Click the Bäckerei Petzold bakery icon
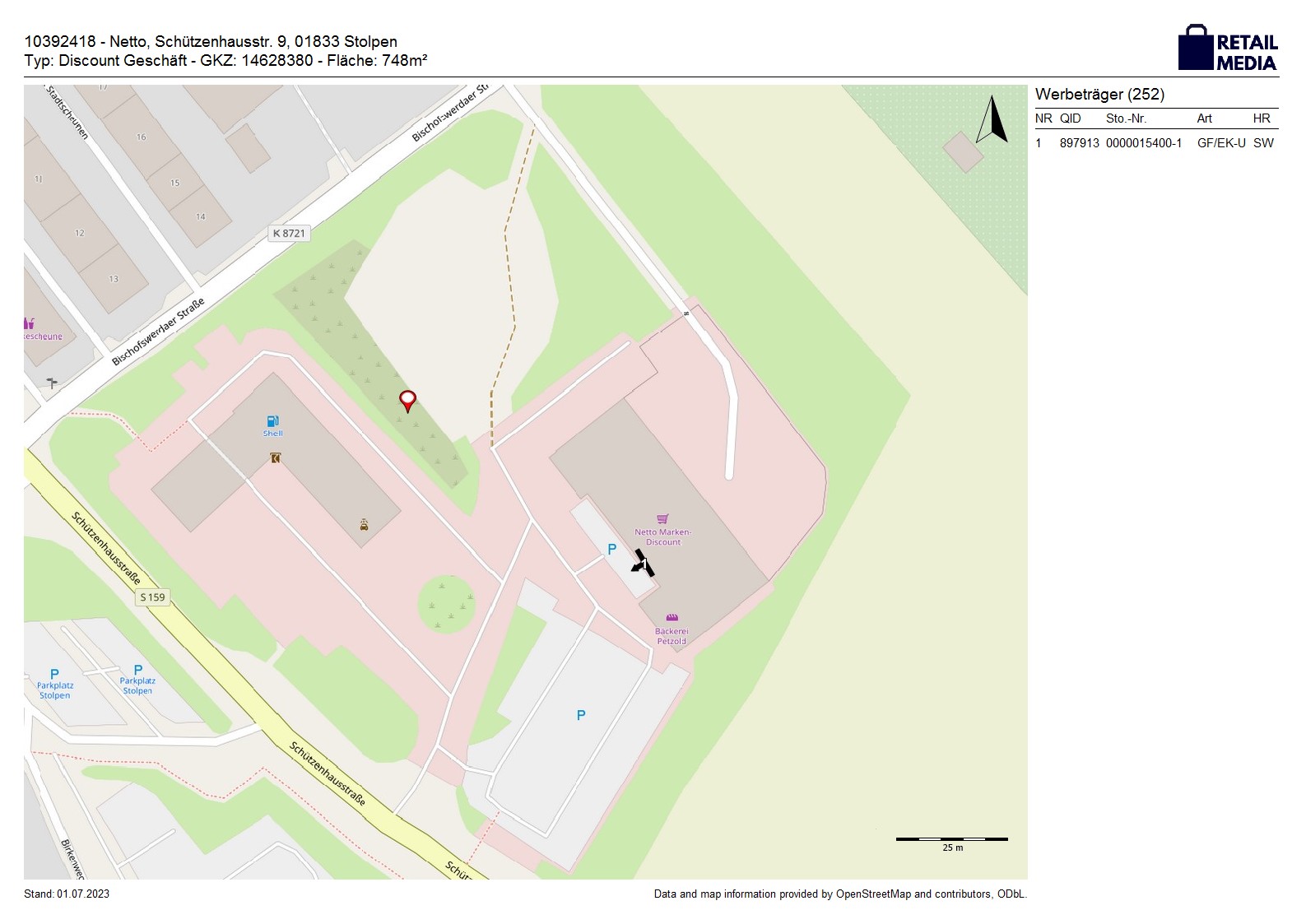This screenshot has width=1306, height=924. [x=672, y=618]
